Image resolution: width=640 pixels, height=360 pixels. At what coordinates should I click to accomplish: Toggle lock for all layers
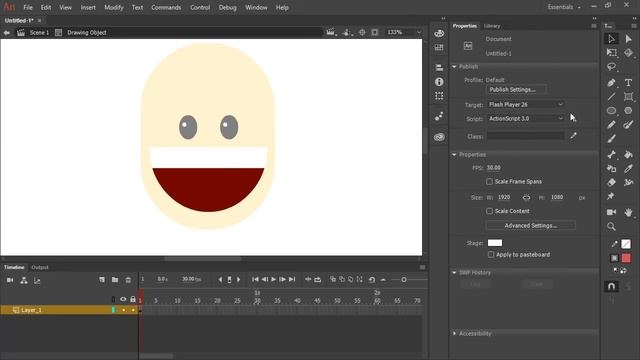pos(133,299)
